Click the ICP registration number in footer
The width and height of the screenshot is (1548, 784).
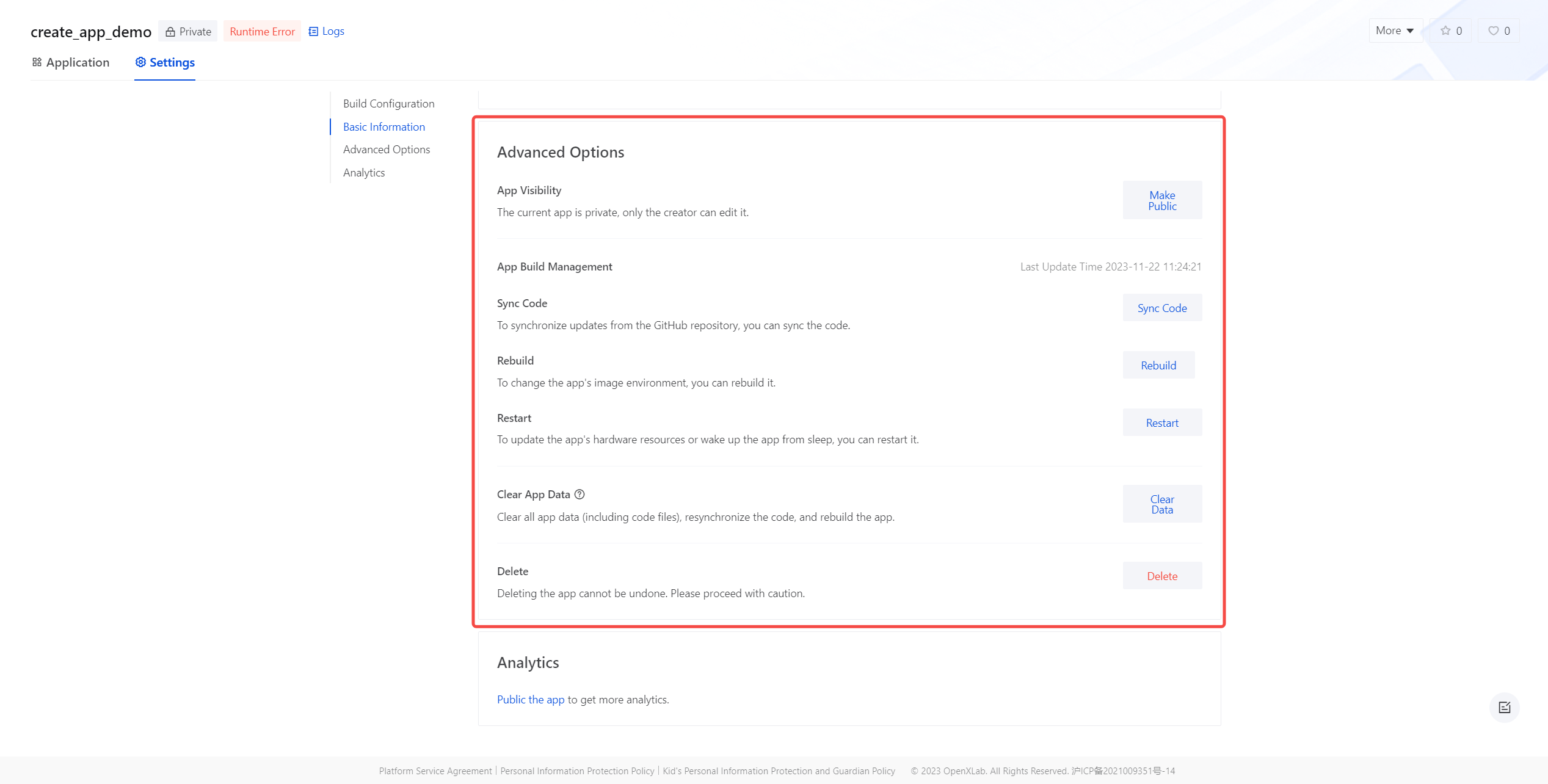tap(1122, 771)
